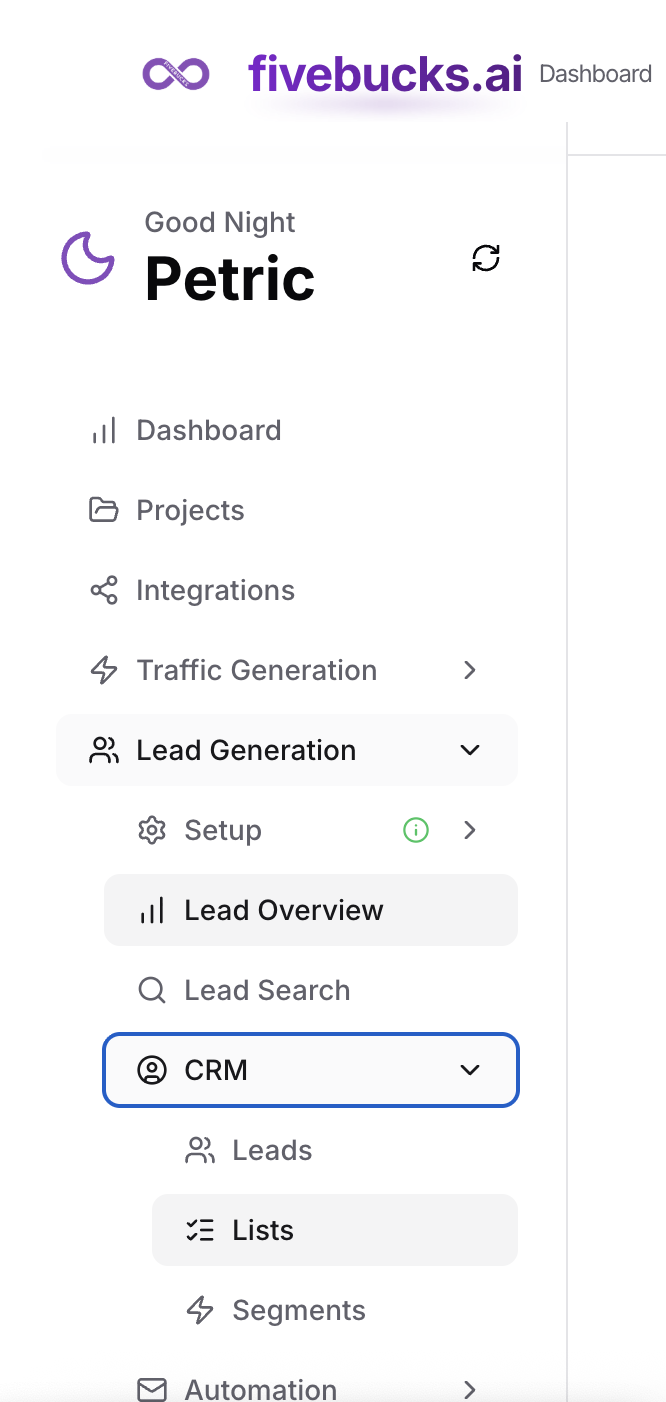Expand the Automation menu arrow

tap(470, 1389)
